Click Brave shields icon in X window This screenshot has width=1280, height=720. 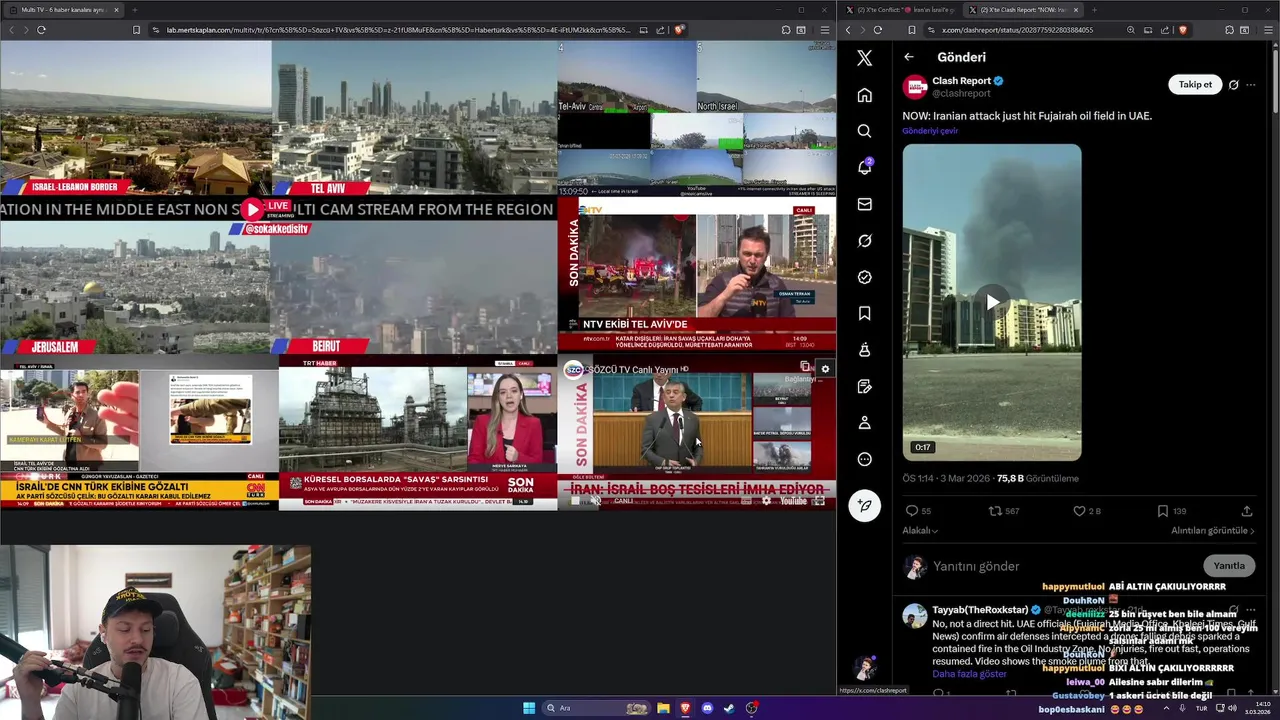[x=1182, y=30]
